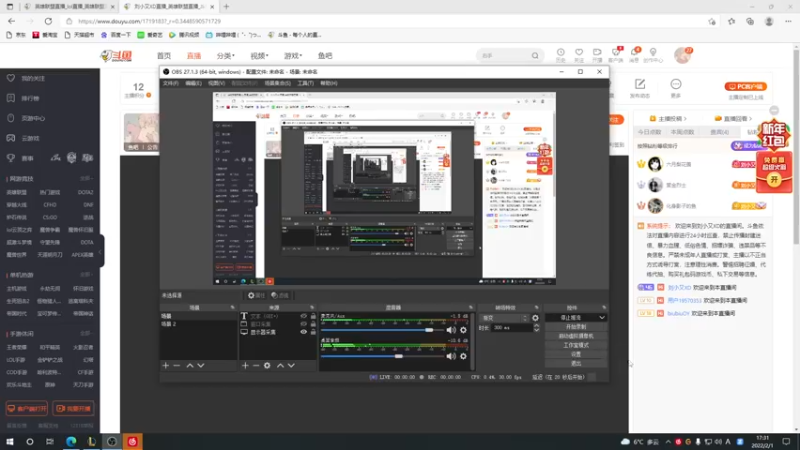Screen dimensions: 800x450
Task: Open Douyu 分类 dropdown in navigation
Action: (x=226, y=56)
